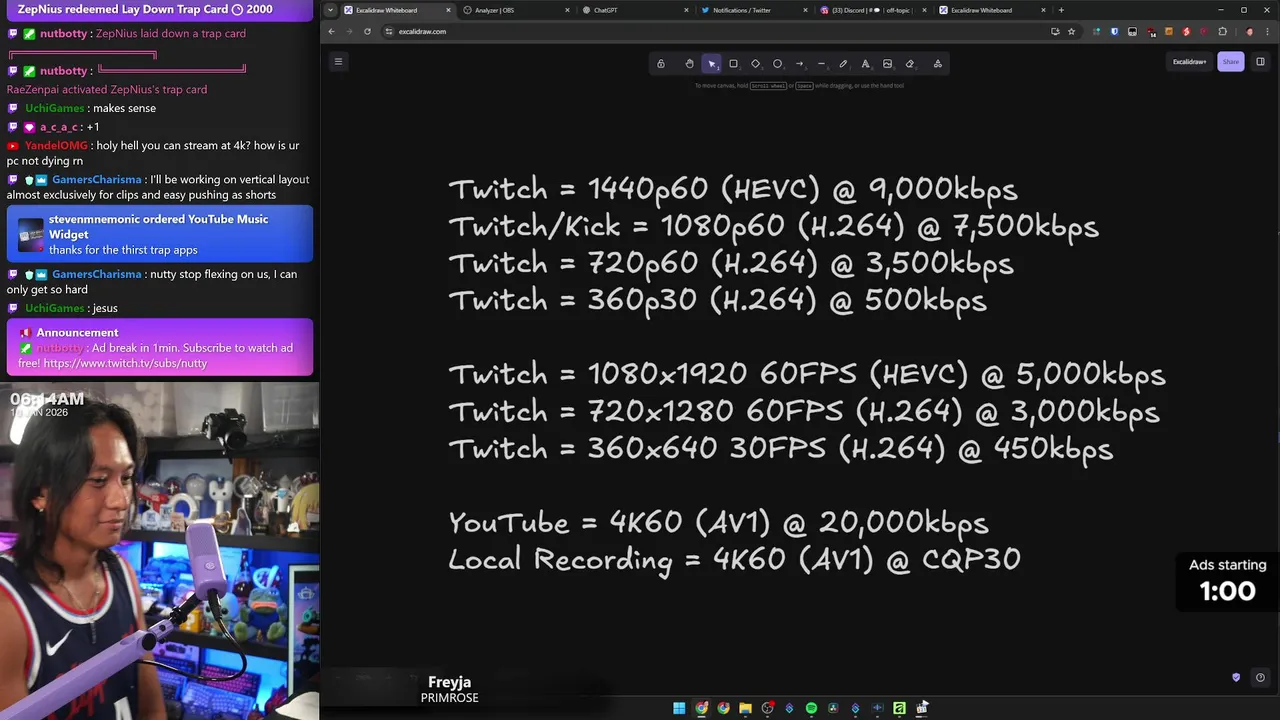
Task: Open the Chrome Extensions puzzle icon
Action: (x=1222, y=31)
